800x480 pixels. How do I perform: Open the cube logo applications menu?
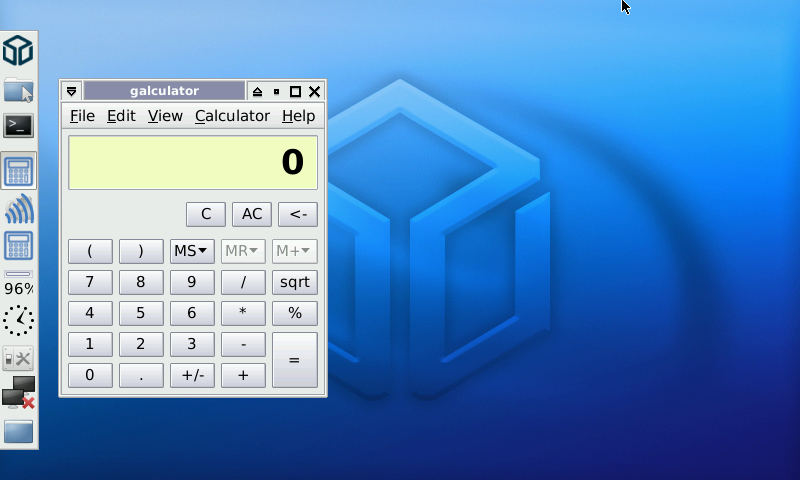click(18, 50)
